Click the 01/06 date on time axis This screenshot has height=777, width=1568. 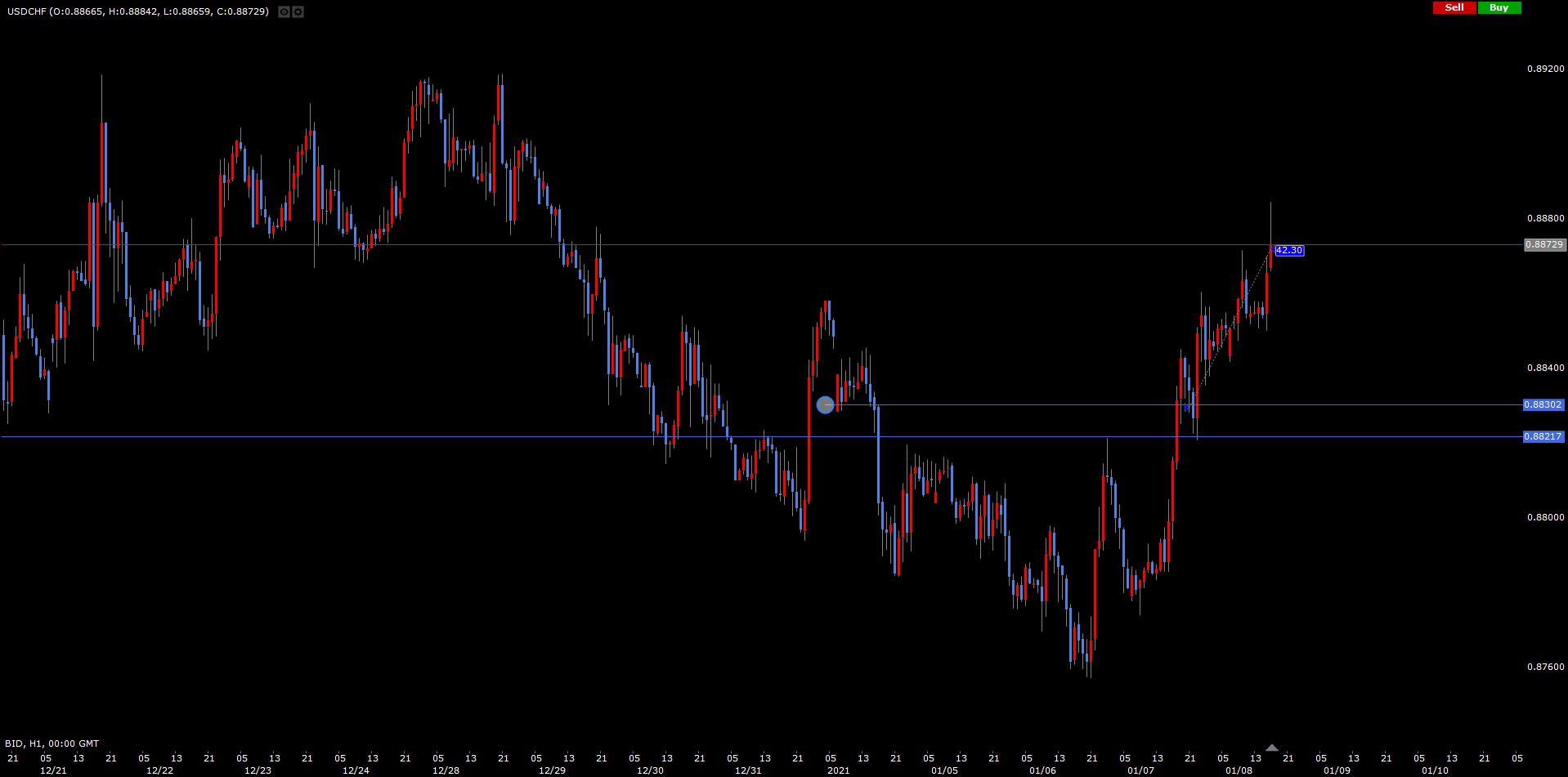pos(1042,770)
